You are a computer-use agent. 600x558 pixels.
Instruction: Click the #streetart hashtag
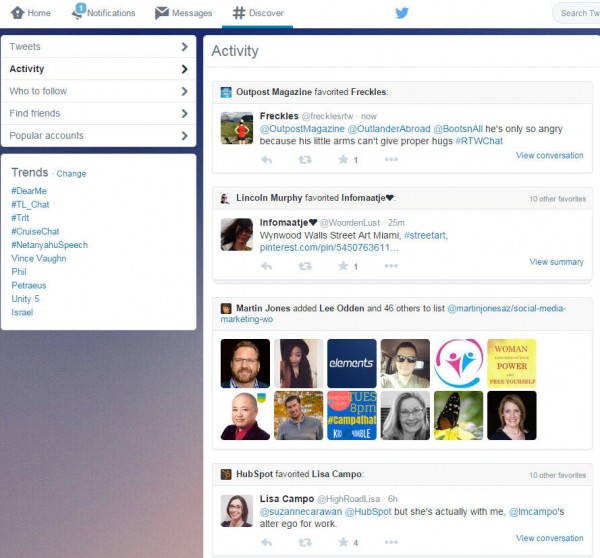click(x=426, y=235)
